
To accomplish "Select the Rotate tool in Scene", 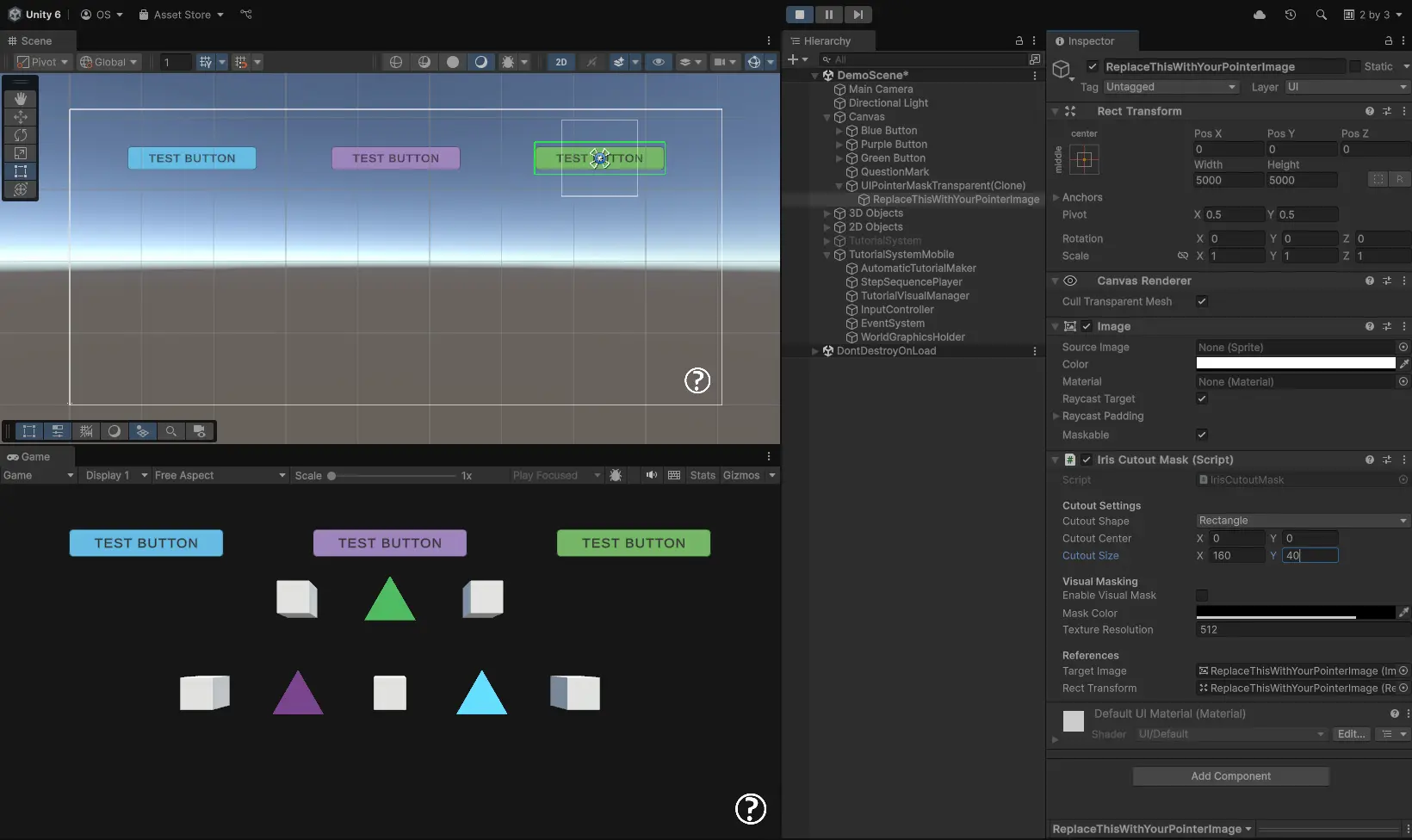I will click(21, 135).
